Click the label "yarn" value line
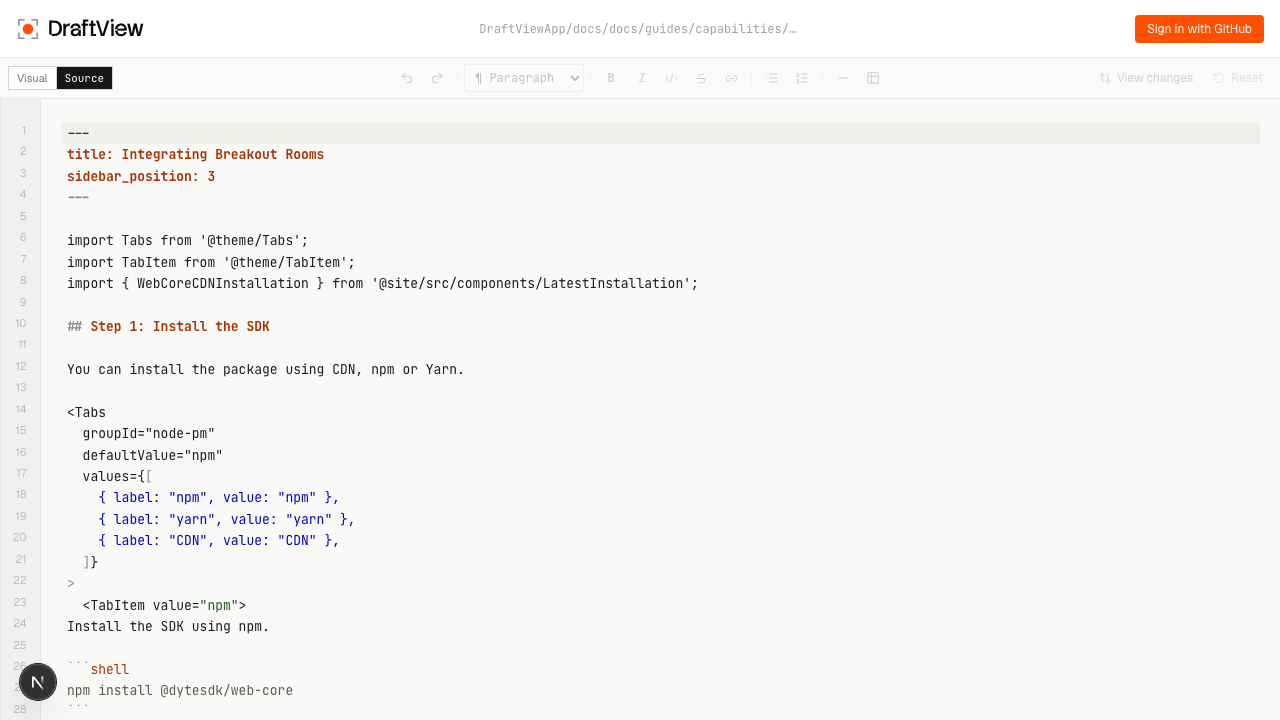The height and width of the screenshot is (720, 1280). click(227, 520)
